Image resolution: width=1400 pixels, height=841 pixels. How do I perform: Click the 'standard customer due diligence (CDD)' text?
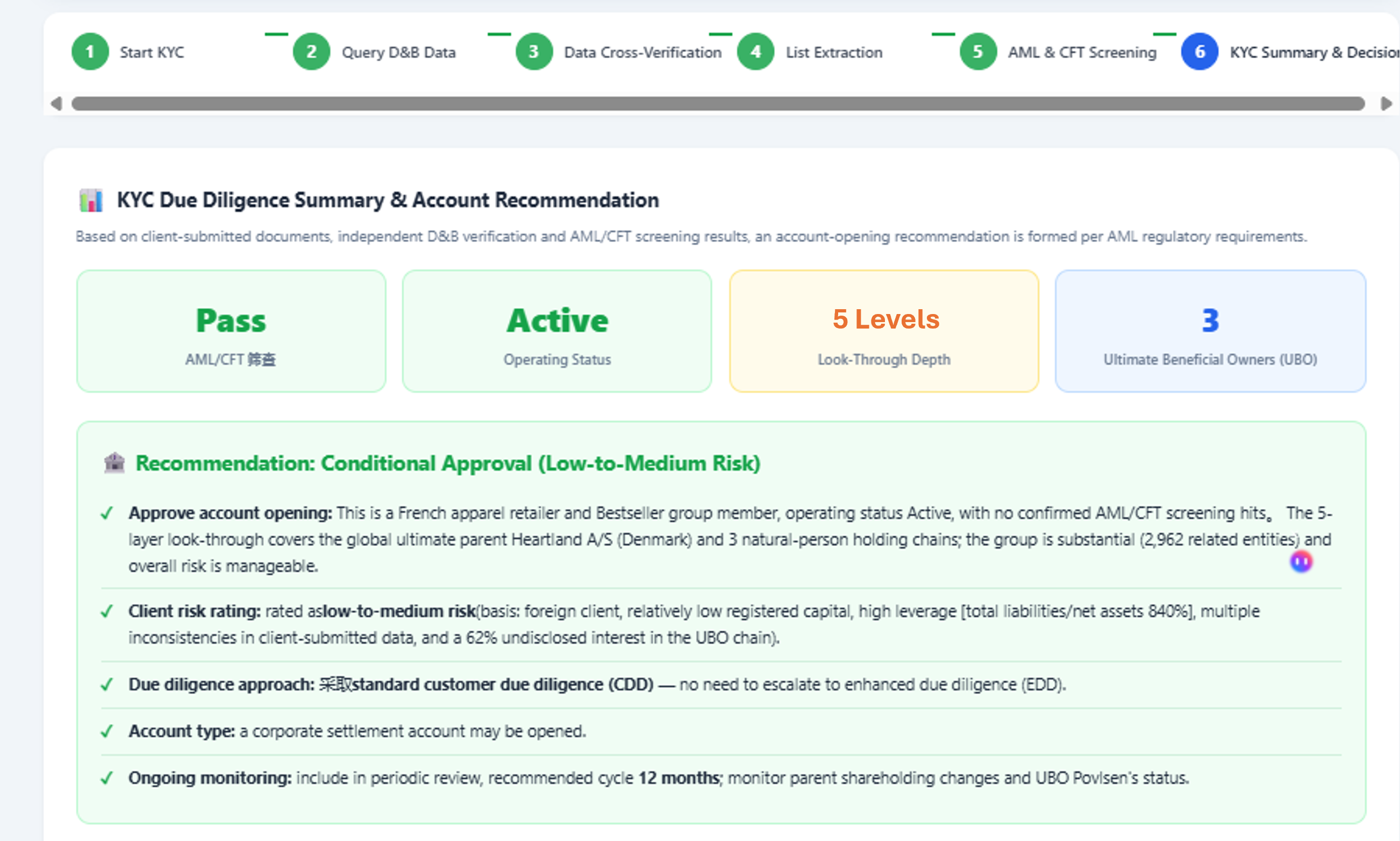503,685
